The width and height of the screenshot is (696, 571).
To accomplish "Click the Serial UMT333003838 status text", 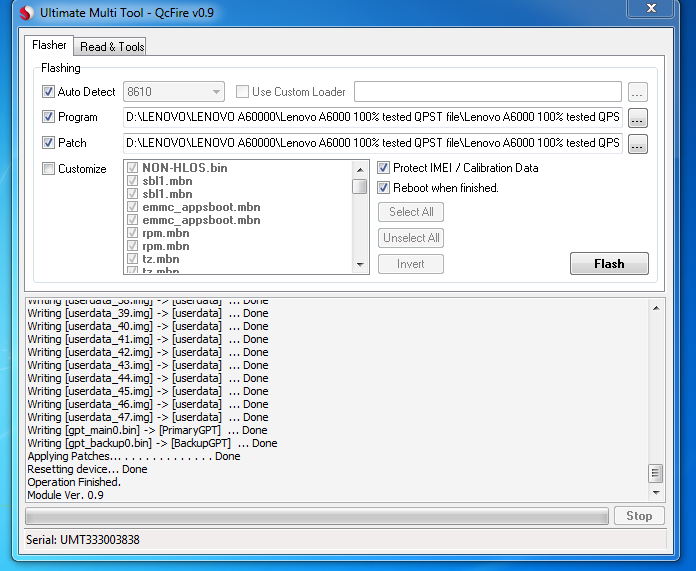I will pyautogui.click(x=83, y=540).
